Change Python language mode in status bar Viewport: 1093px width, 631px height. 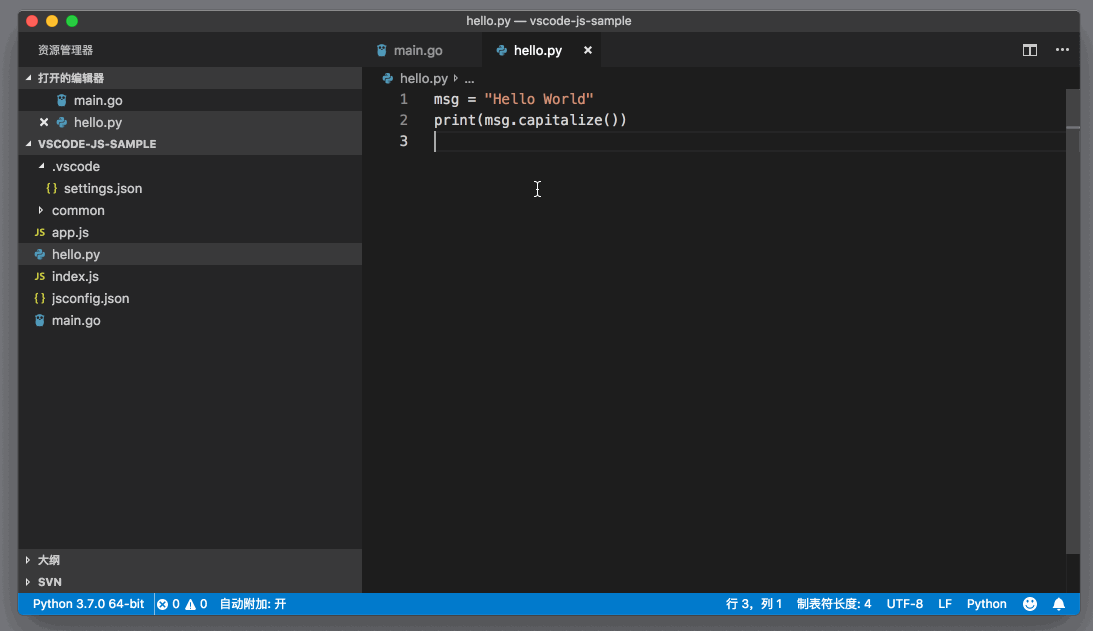click(x=986, y=604)
